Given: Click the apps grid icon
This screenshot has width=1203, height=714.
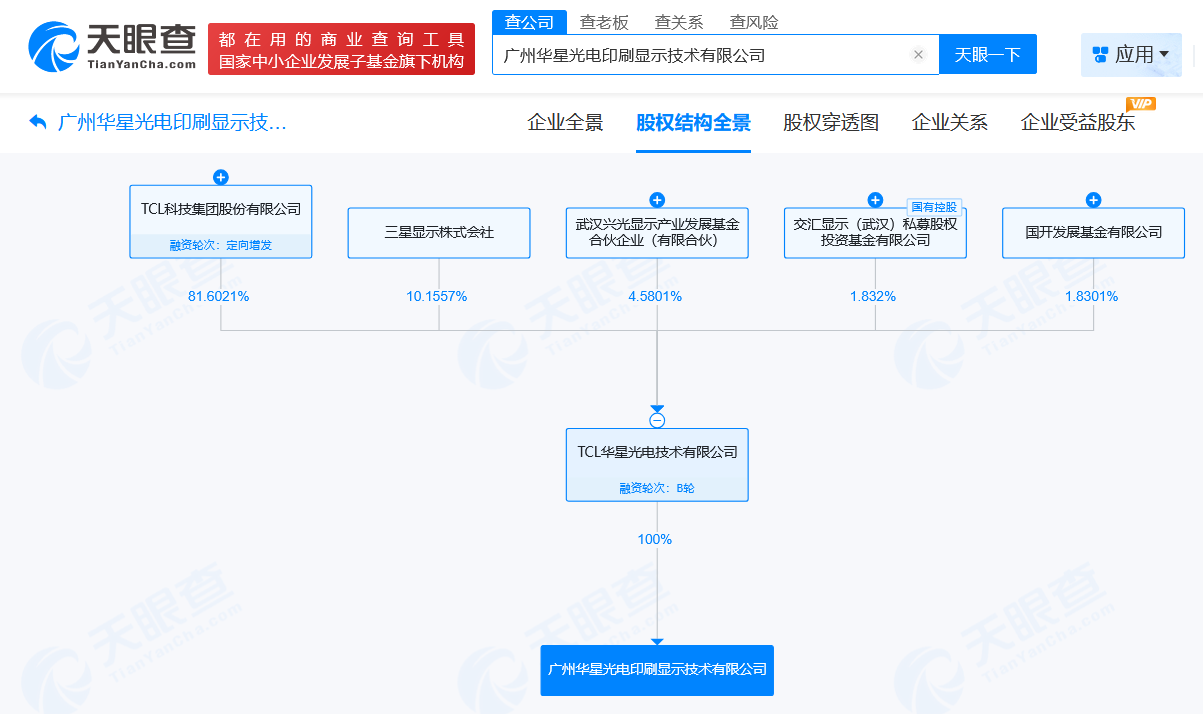Looking at the screenshot, I should pyautogui.click(x=1100, y=55).
